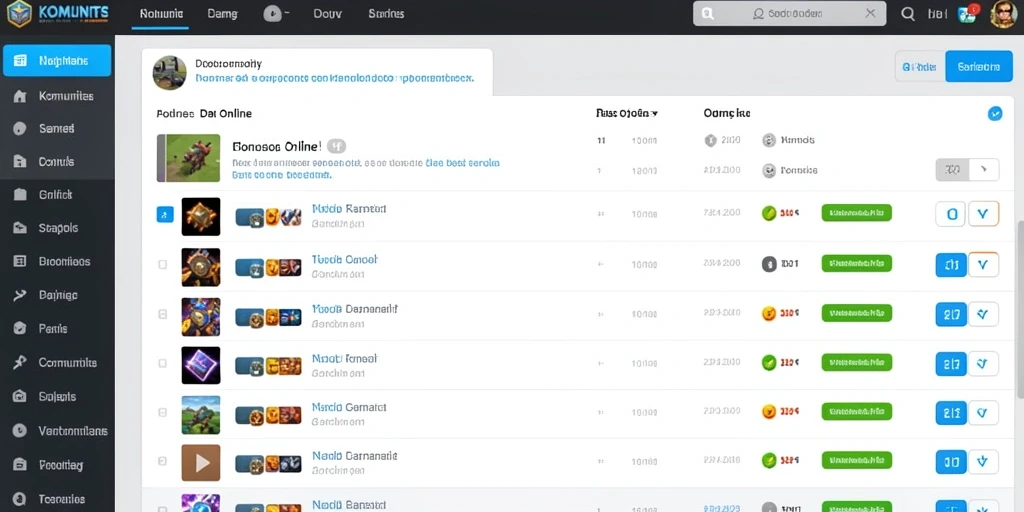Follow the blue link in Bonosos Online description

(462, 163)
